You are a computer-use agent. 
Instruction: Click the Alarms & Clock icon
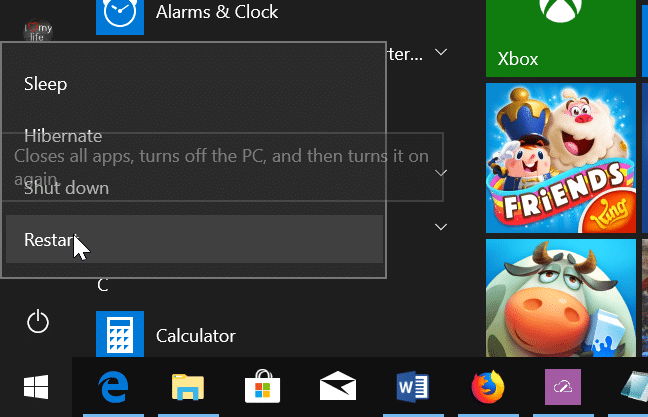coord(120,15)
